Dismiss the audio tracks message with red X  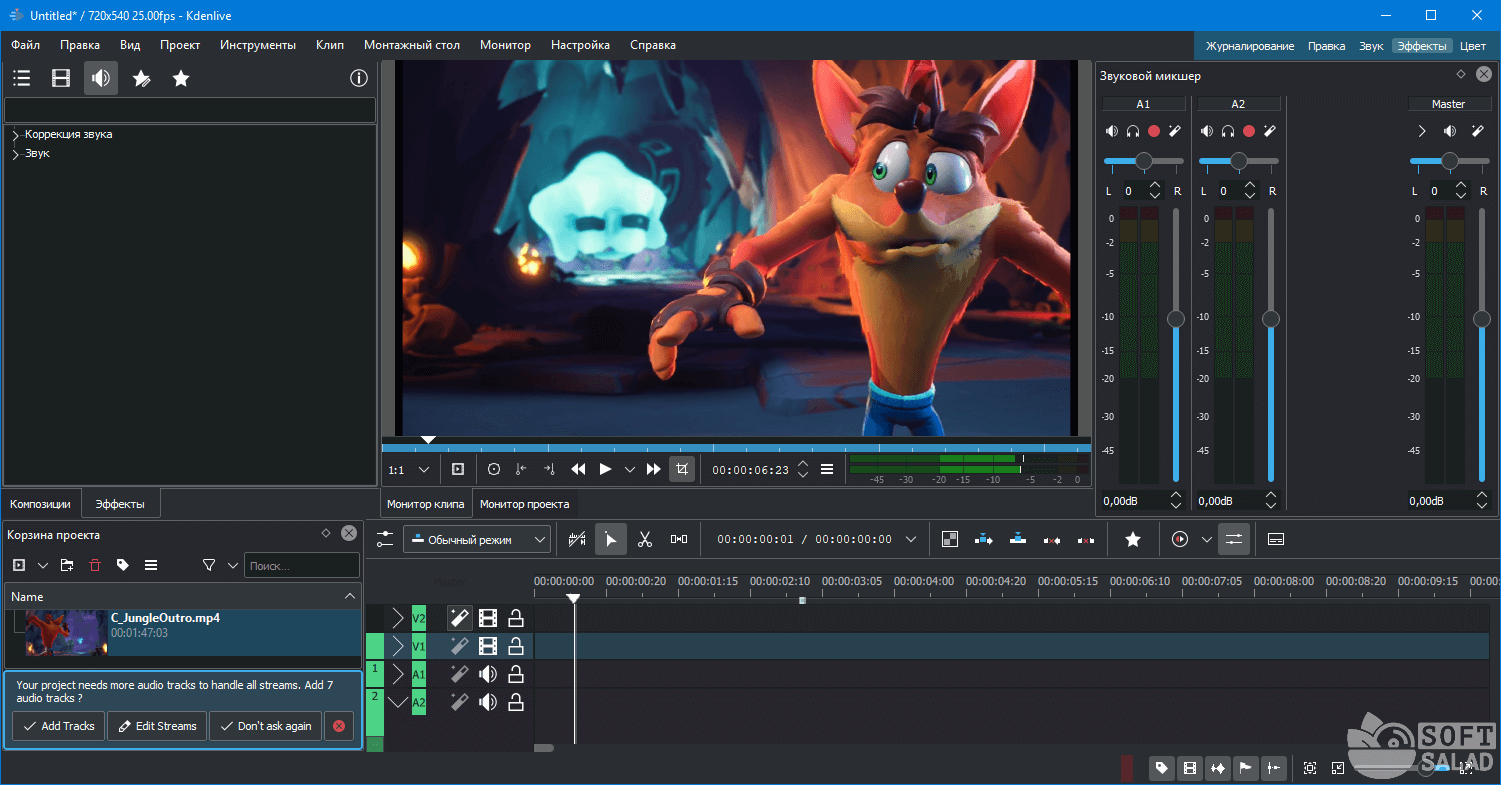click(339, 726)
